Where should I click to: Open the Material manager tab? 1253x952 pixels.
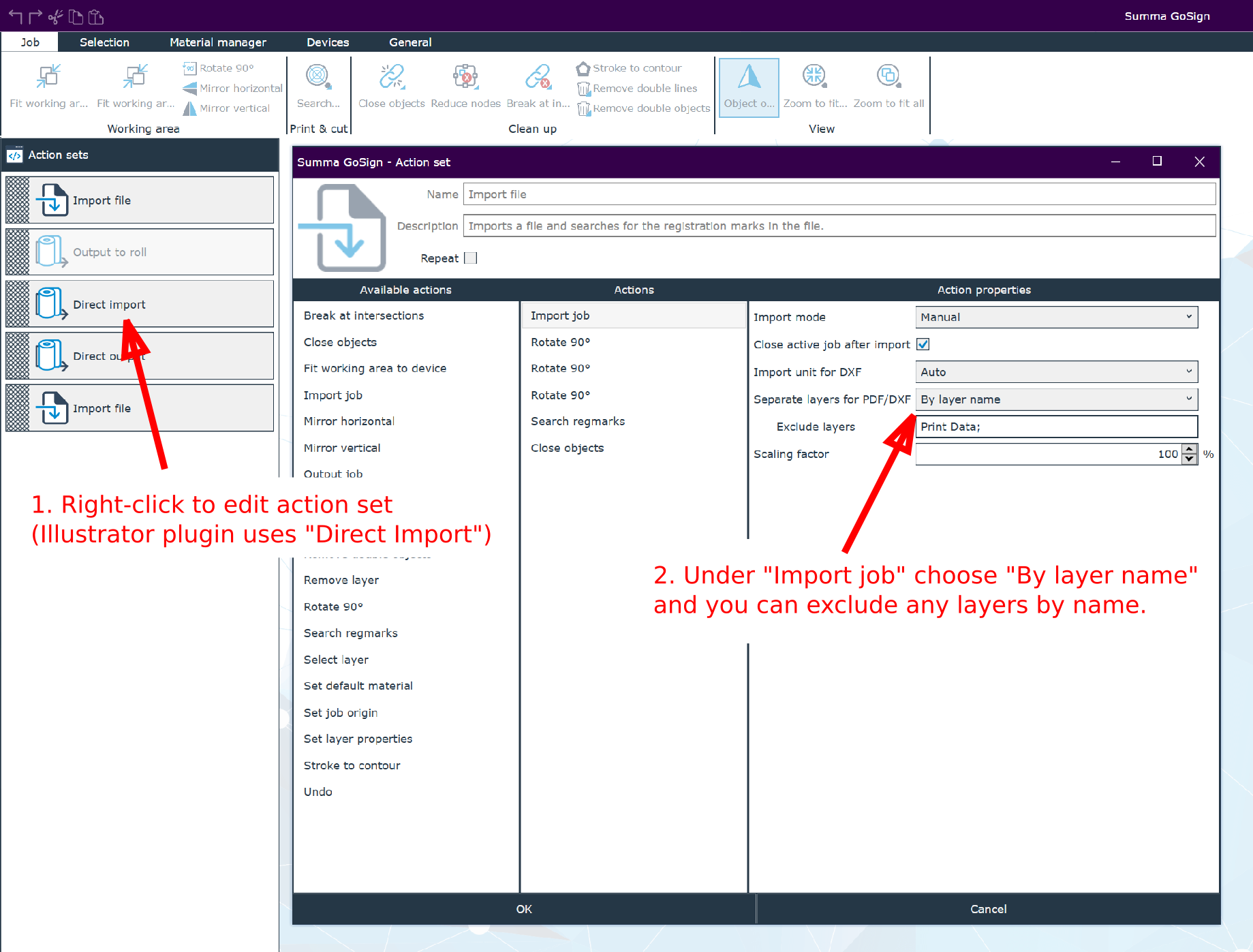click(218, 42)
